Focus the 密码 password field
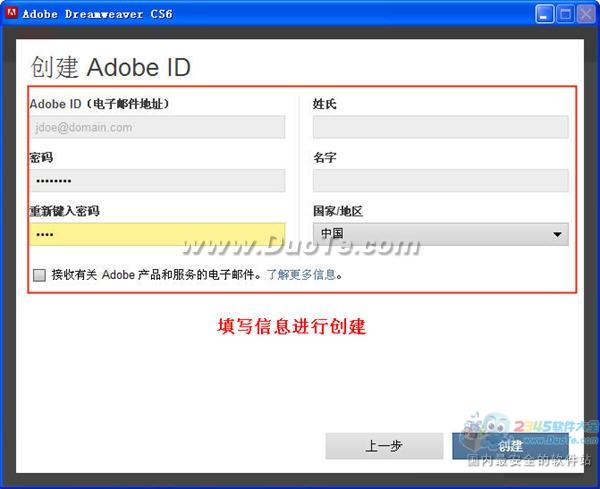600x489 pixels. (157, 181)
